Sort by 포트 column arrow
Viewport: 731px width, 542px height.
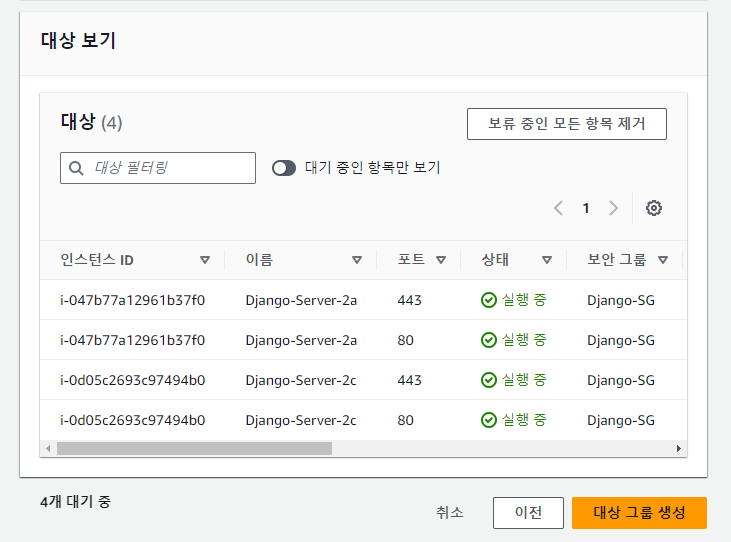tap(441, 260)
